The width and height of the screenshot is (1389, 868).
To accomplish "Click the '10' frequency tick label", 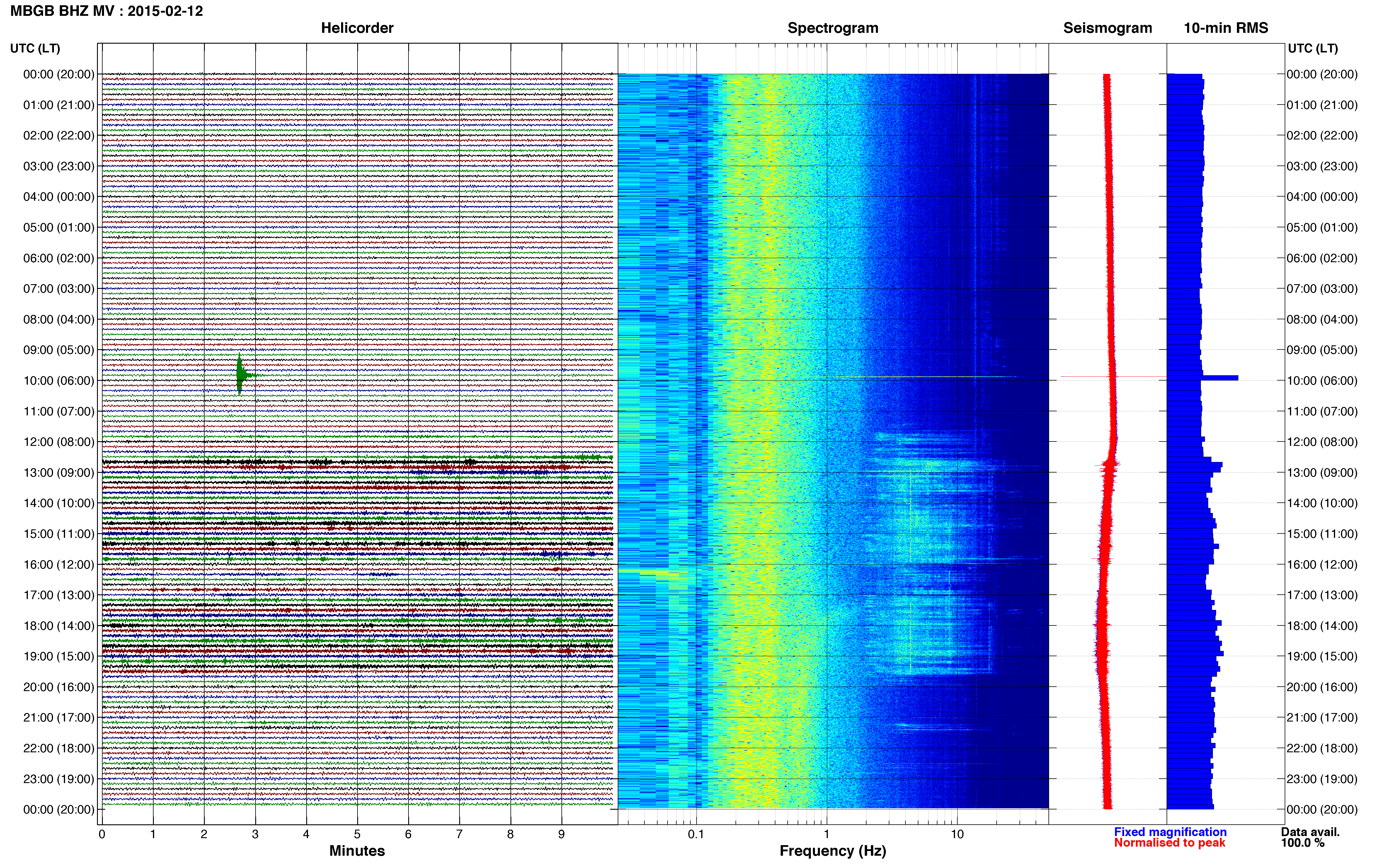I will tap(957, 834).
